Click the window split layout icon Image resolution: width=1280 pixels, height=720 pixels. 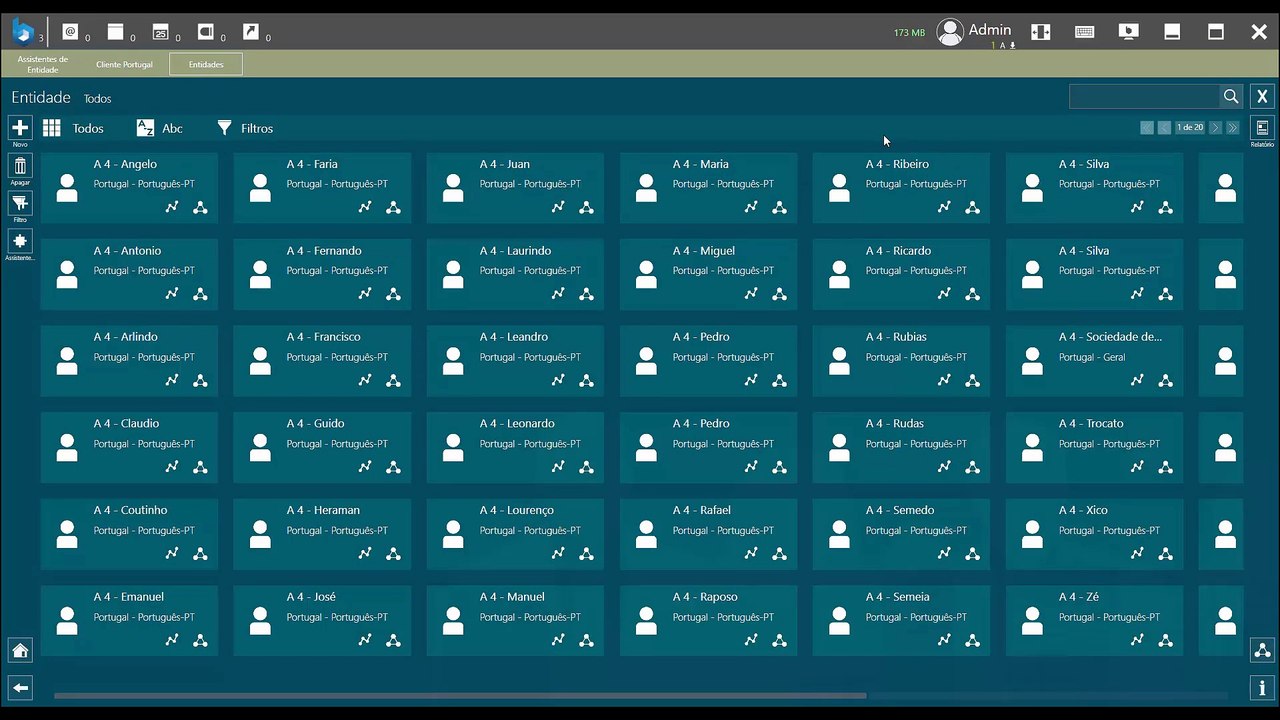[x=1040, y=32]
